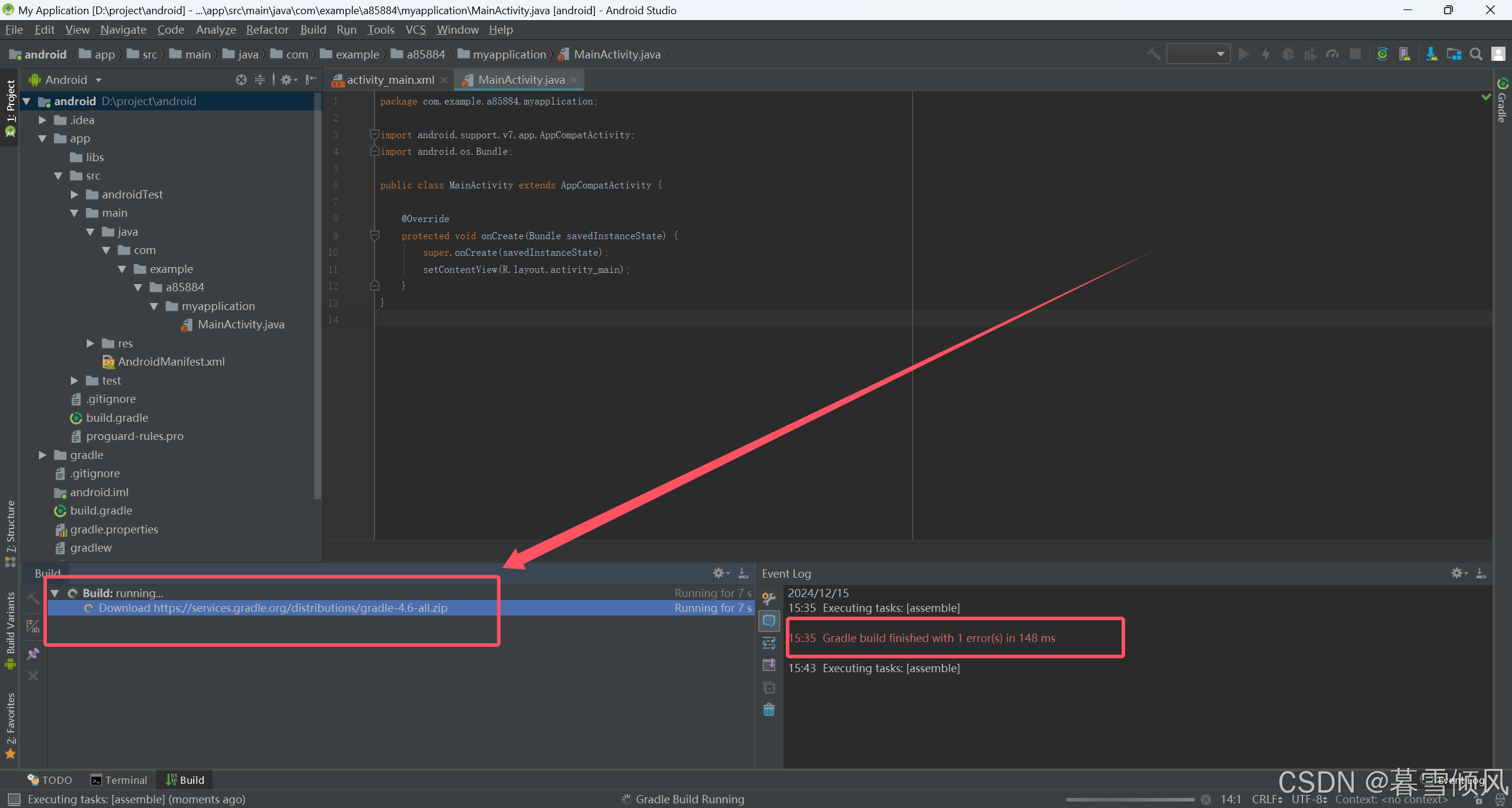Screen dimensions: 1512x808
Task: Toggle the Pin Tab icon in Build panel
Action: point(33,654)
